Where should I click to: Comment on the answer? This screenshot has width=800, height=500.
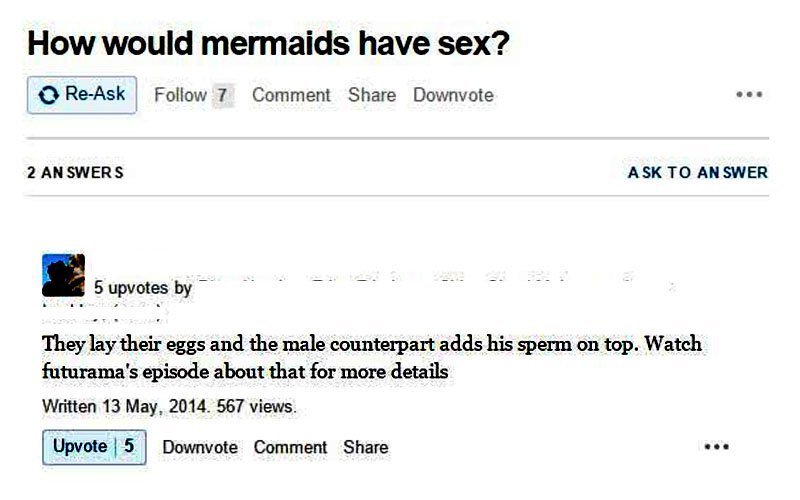(x=290, y=447)
